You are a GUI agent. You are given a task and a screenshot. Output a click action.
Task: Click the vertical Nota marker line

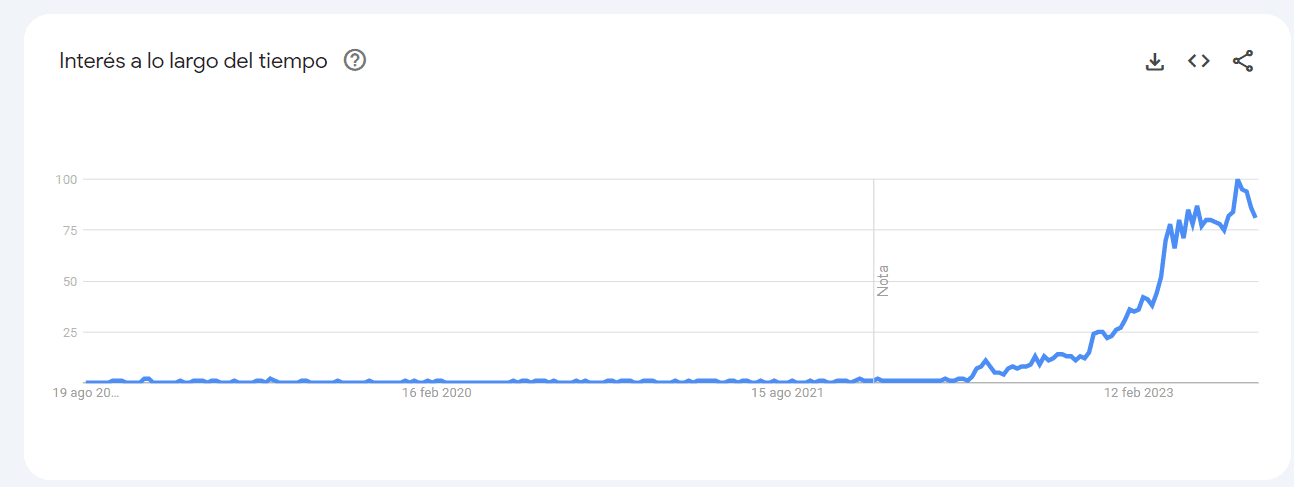874,280
